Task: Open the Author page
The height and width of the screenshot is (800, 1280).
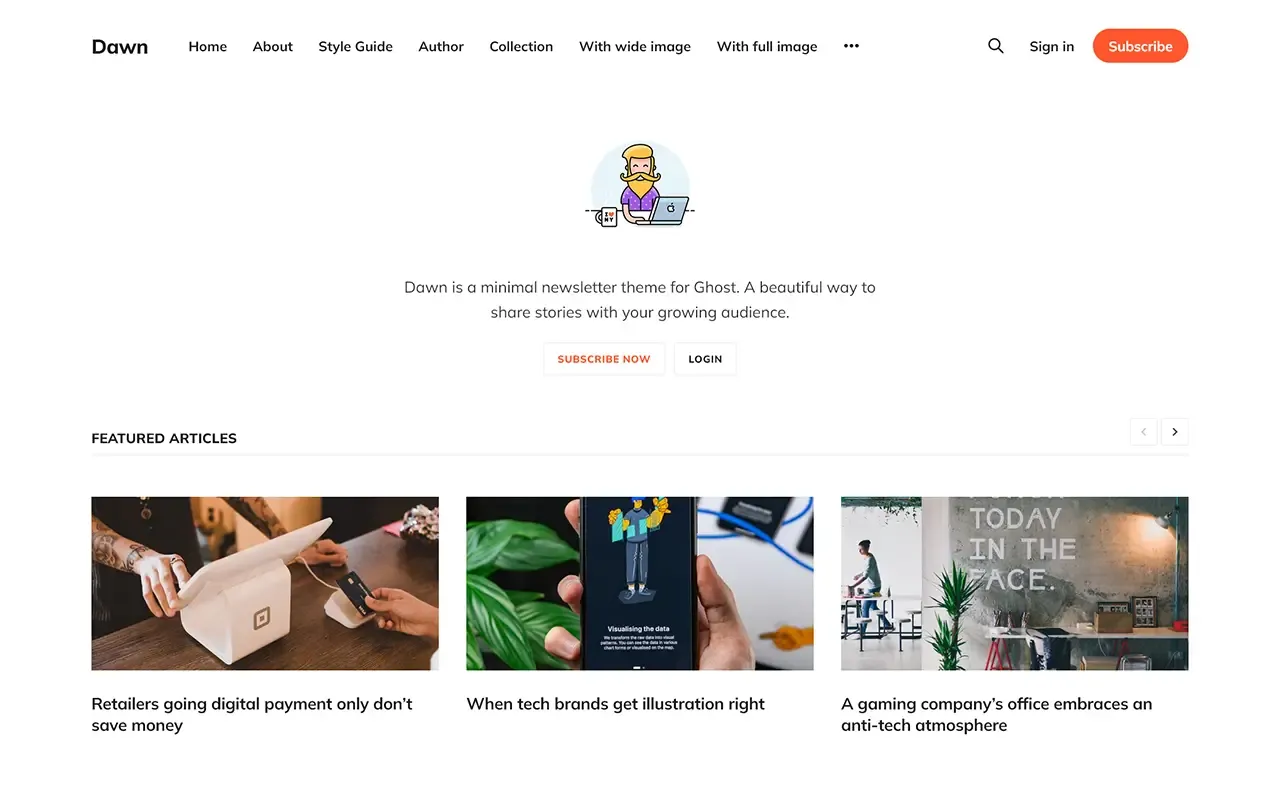Action: pyautogui.click(x=441, y=46)
